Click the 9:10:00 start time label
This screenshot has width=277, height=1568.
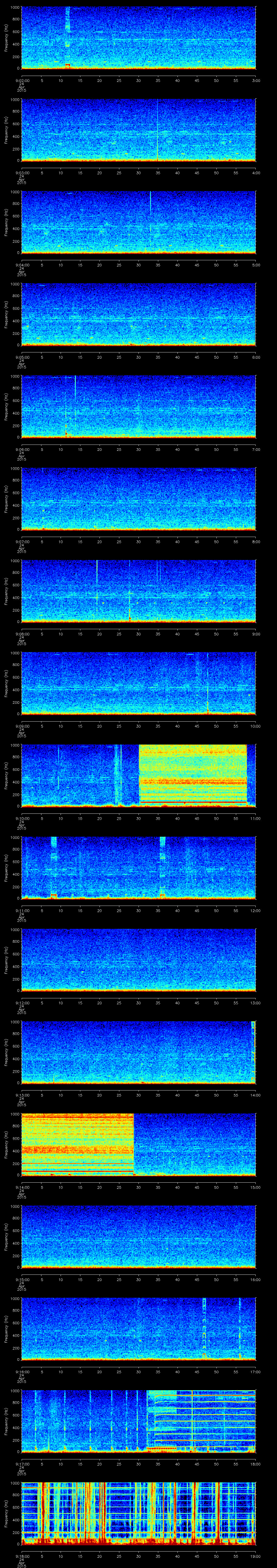coord(22,819)
